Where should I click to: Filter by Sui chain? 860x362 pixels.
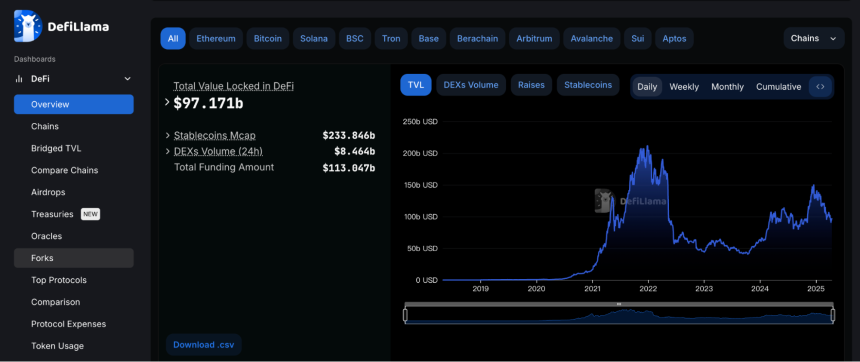pos(638,38)
